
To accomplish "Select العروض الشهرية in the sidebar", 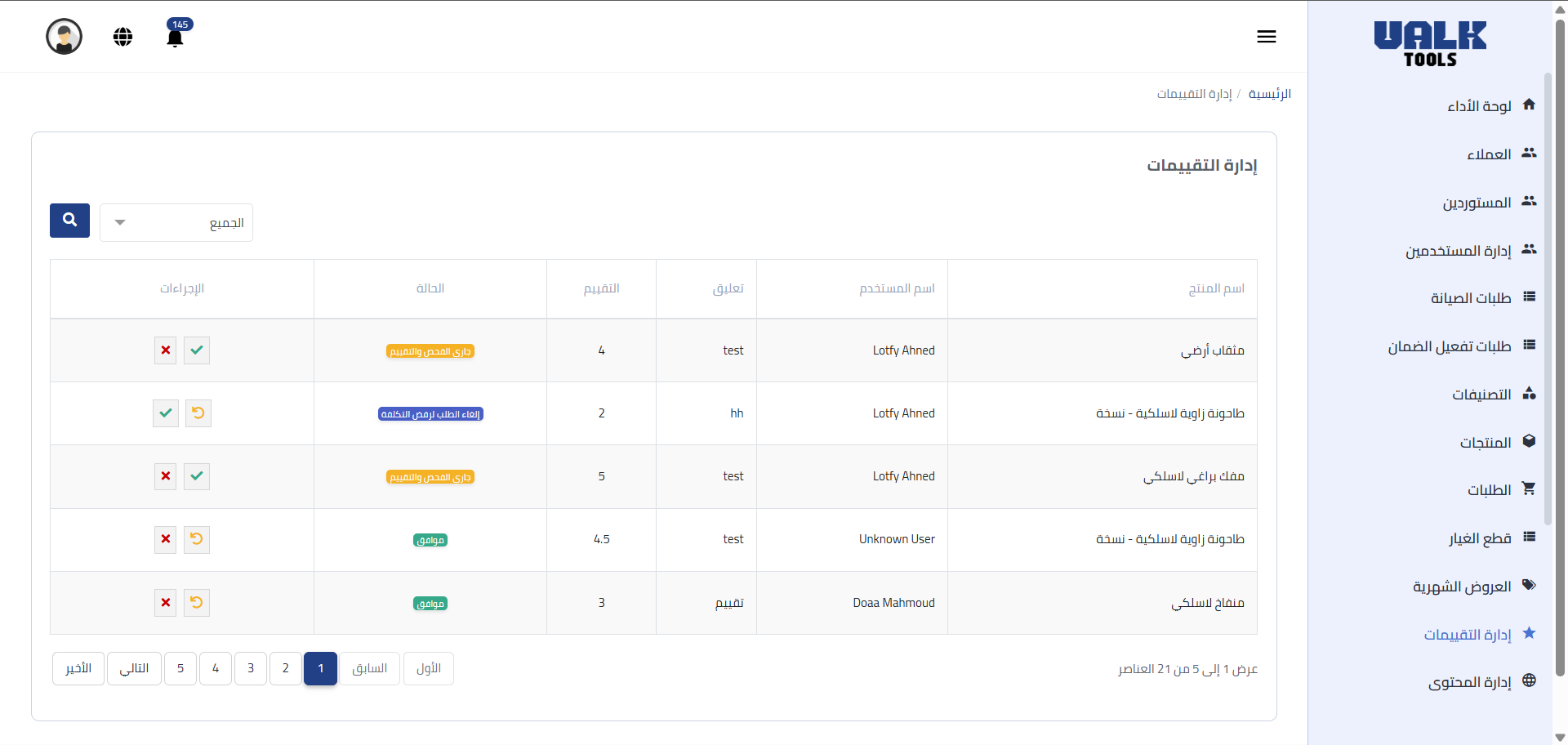I will (1462, 587).
